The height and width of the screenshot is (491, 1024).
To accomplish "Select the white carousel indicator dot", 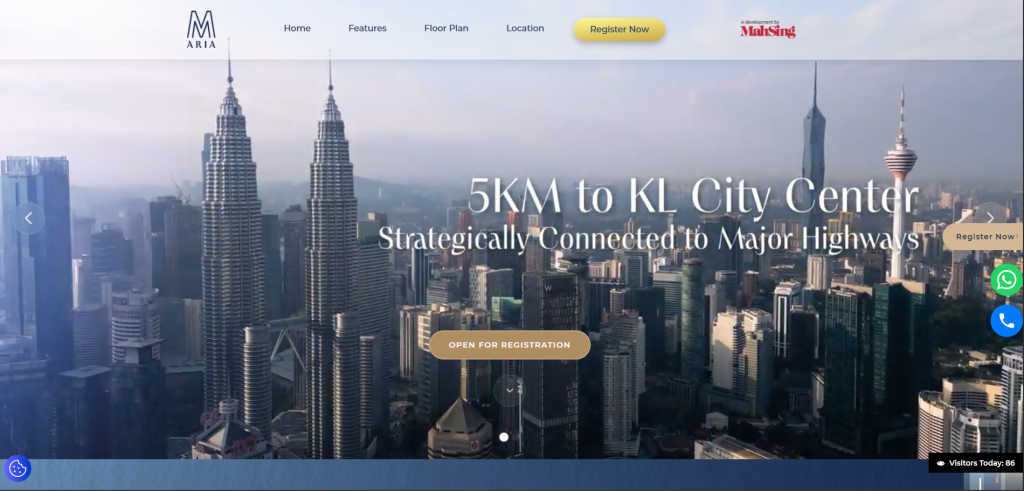I will click(x=504, y=437).
